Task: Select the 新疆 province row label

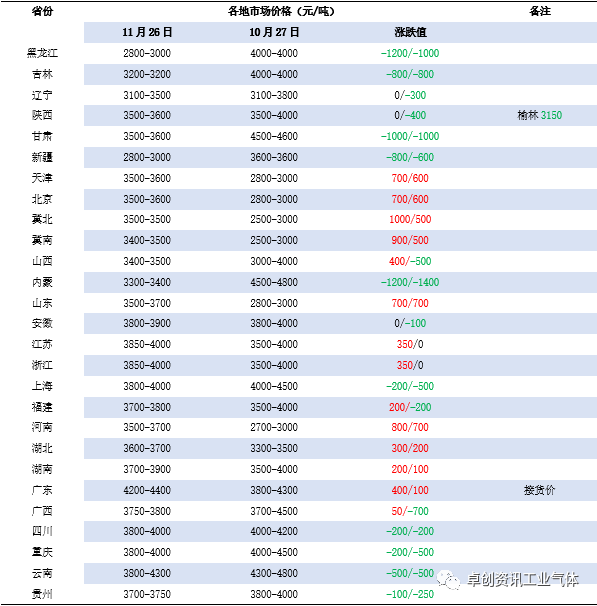Action: tap(42, 157)
